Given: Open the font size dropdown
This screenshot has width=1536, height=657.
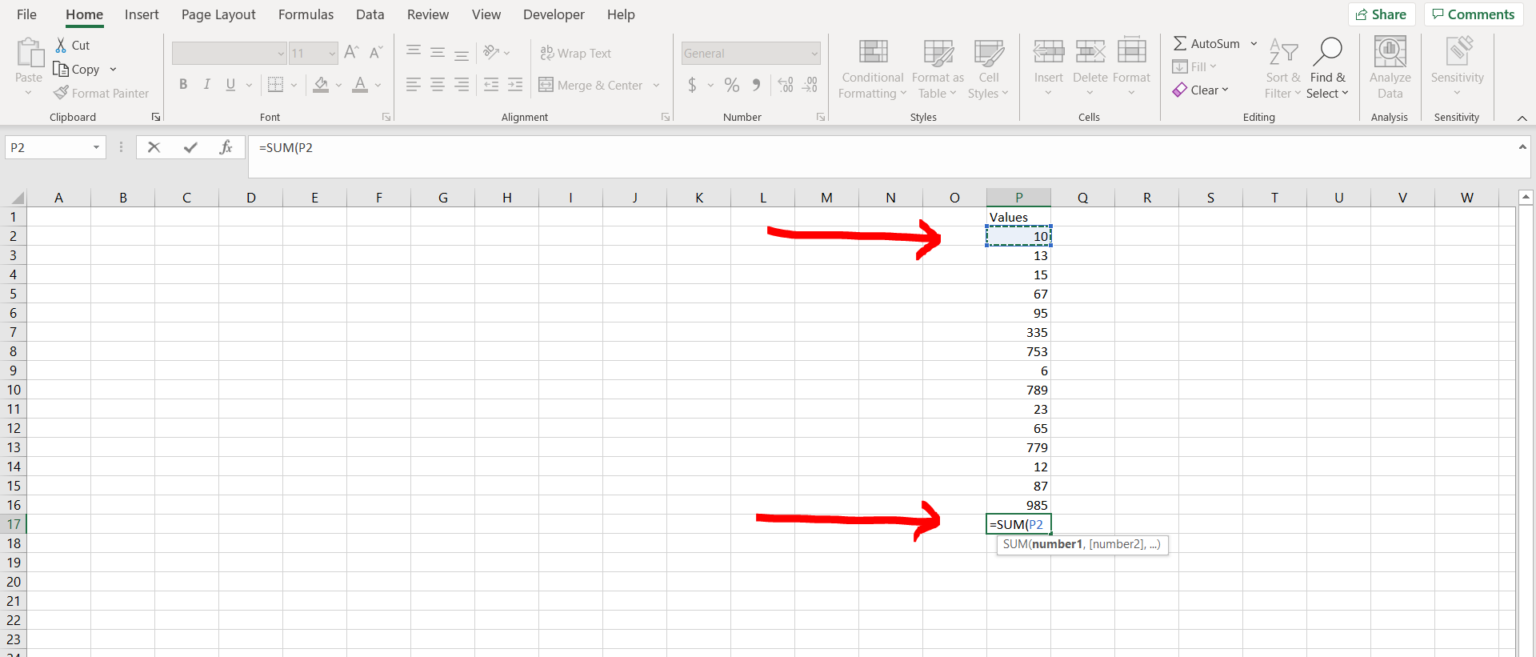Looking at the screenshot, I should click(330, 53).
